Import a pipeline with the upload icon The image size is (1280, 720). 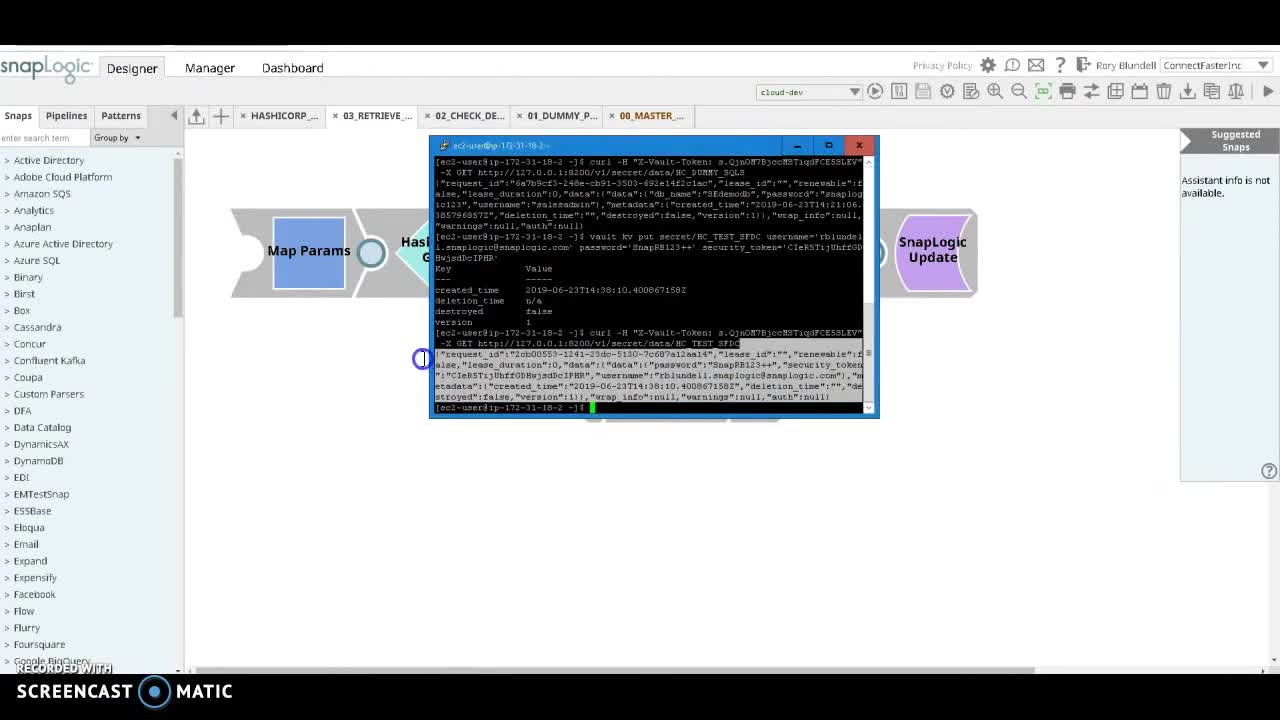197,116
